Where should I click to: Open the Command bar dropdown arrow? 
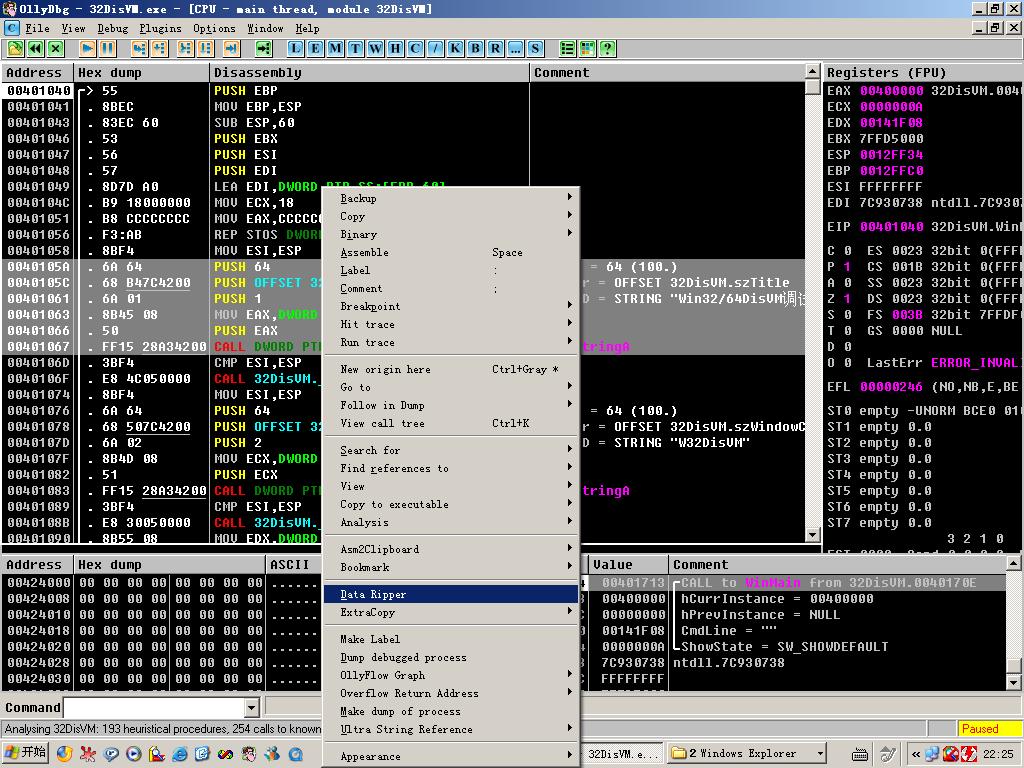252,707
